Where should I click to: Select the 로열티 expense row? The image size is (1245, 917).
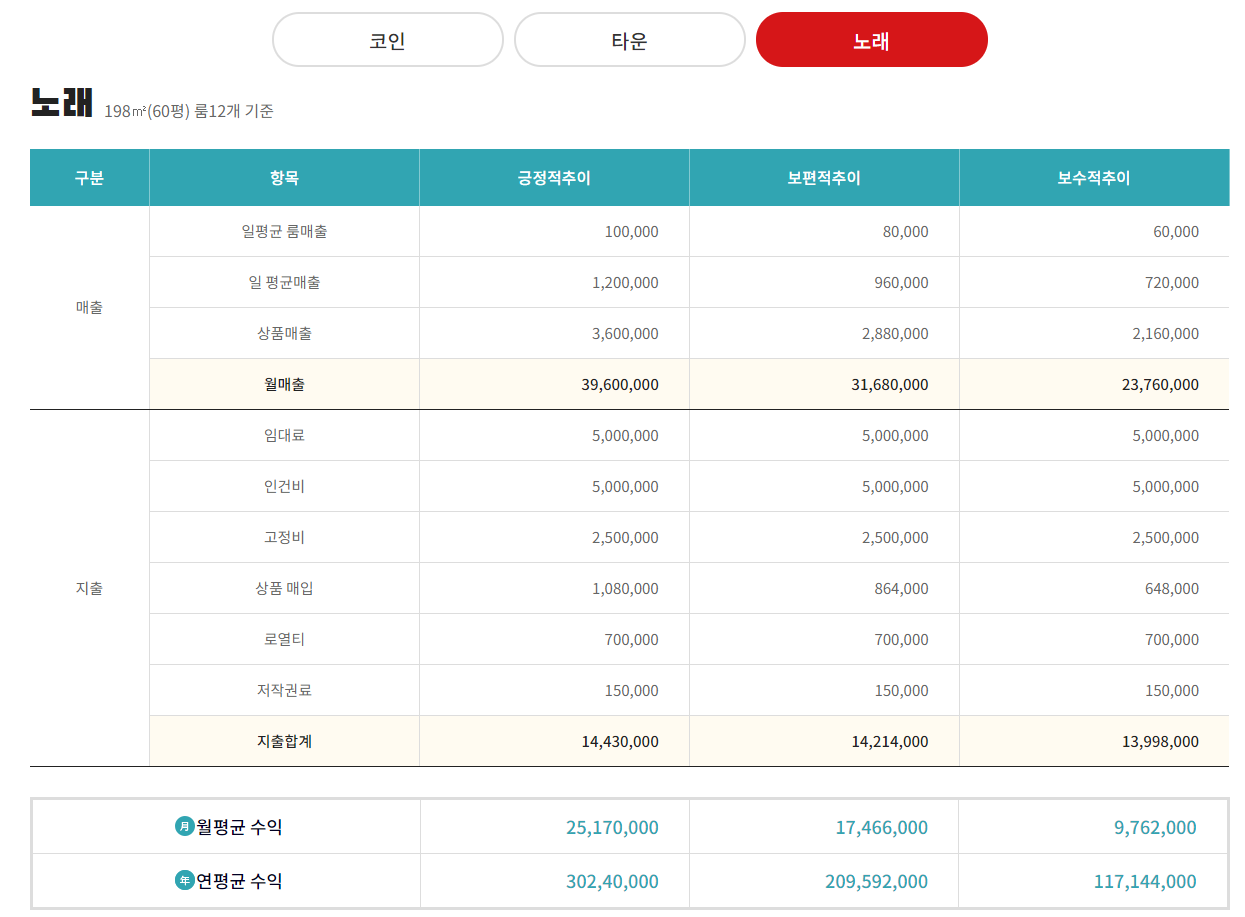(x=283, y=639)
